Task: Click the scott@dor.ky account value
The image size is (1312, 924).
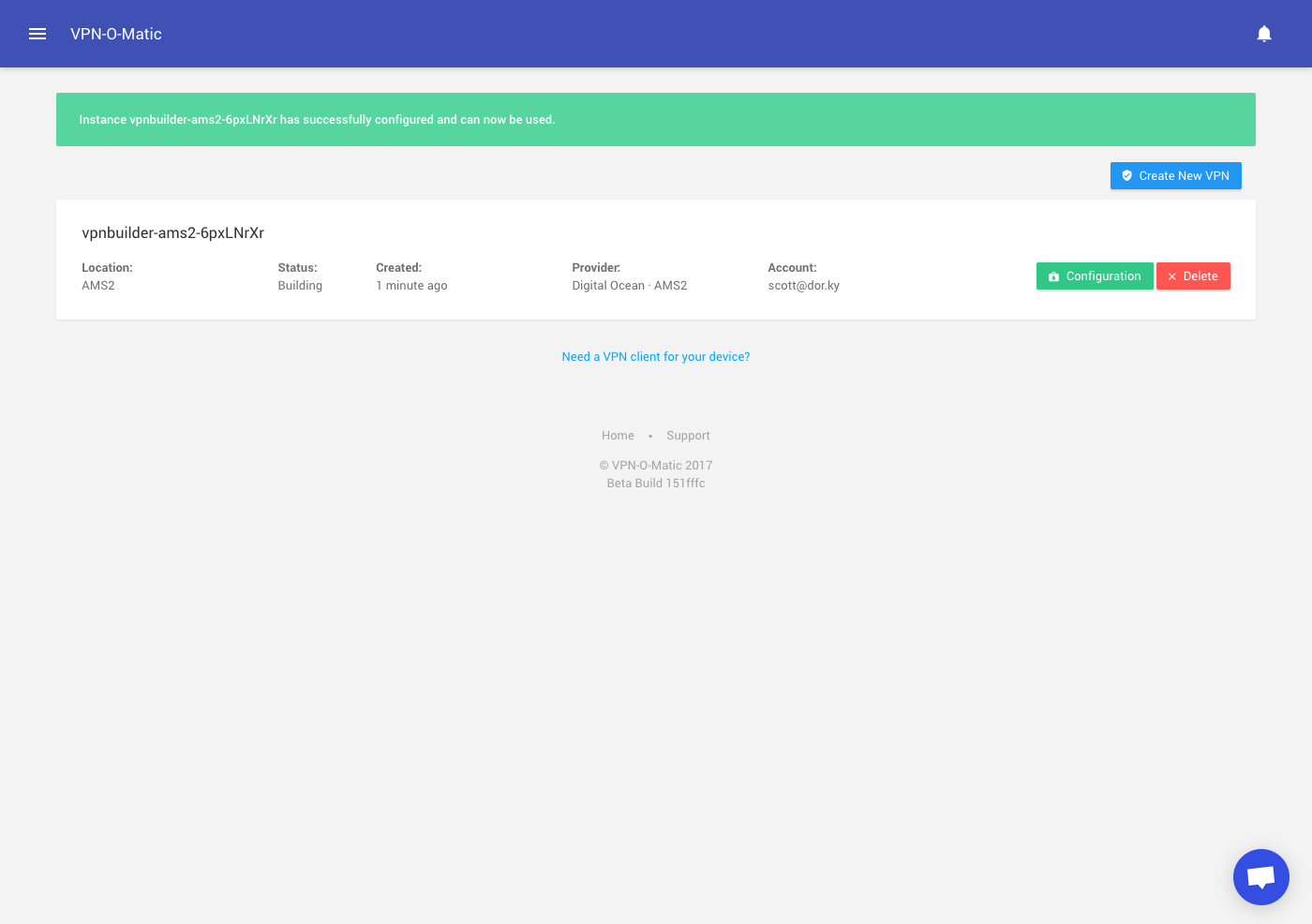Action: click(x=804, y=285)
